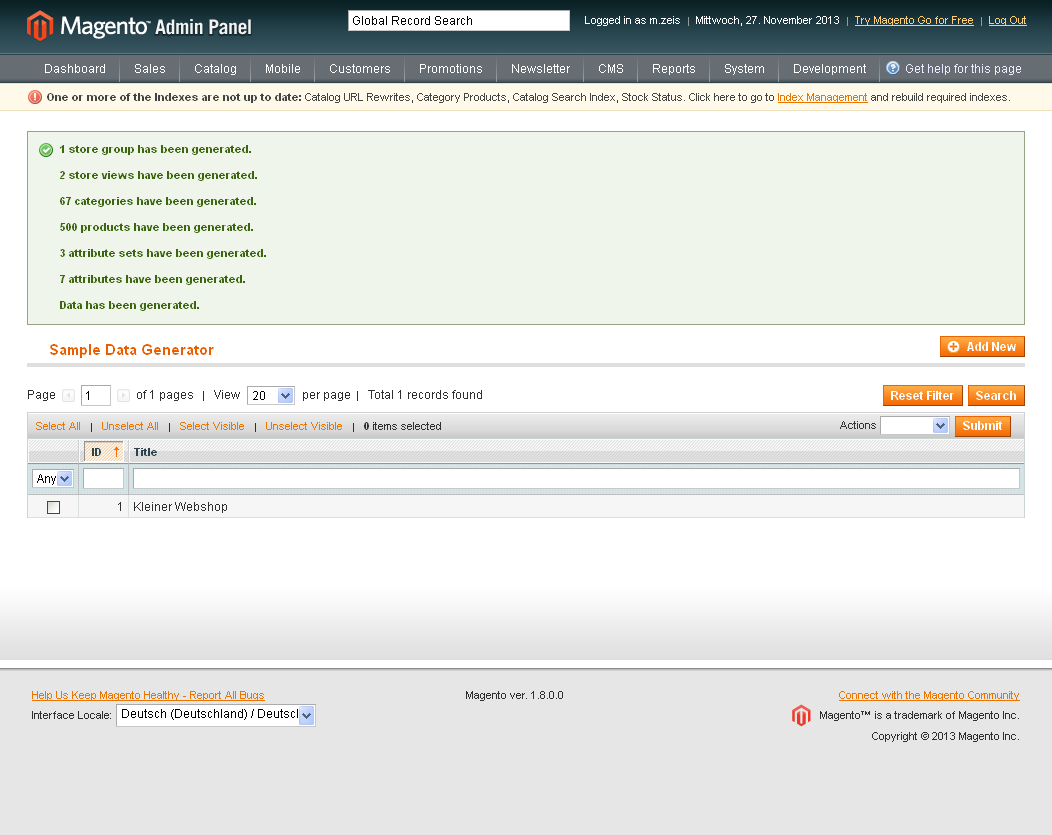Click the Search button
Viewport: 1052px width, 835px height.
point(996,396)
